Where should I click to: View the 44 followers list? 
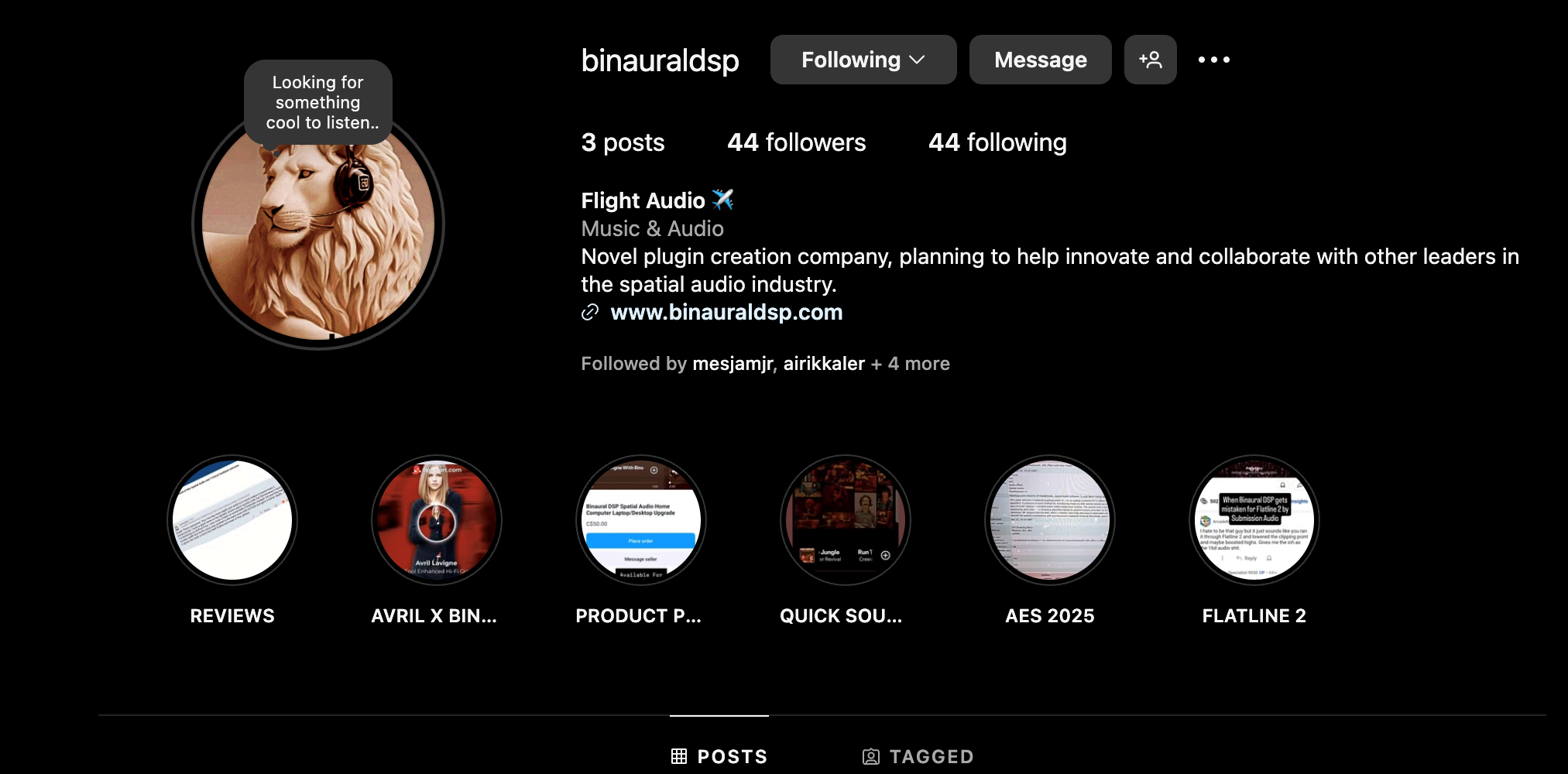797,142
